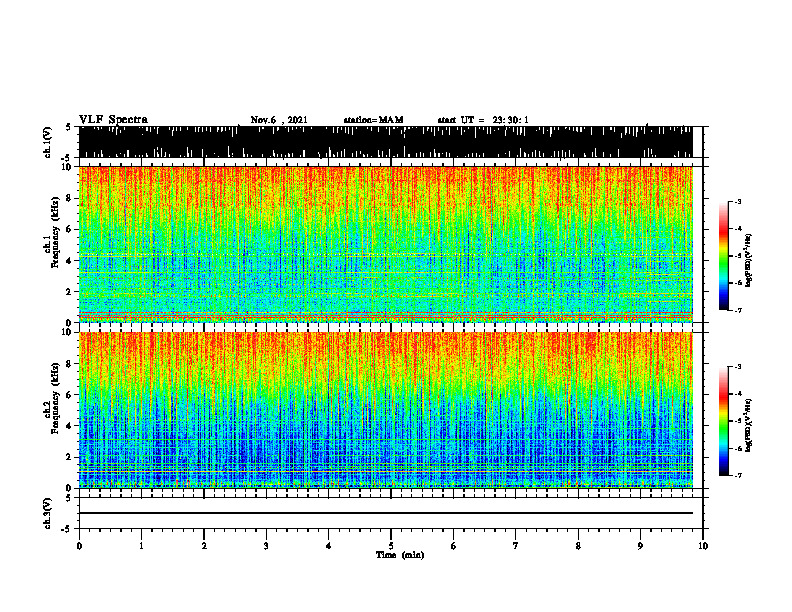The image size is (792, 612).
Task: Click time axis tick label "1"
Action: tap(141, 546)
